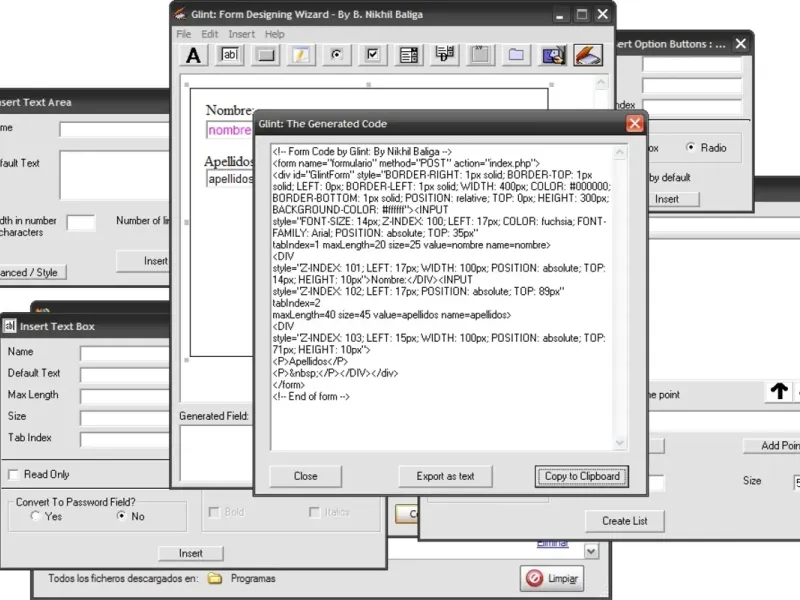This screenshot has width=800, height=600.
Task: Click the up arrow move-point button
Action: pos(779,391)
